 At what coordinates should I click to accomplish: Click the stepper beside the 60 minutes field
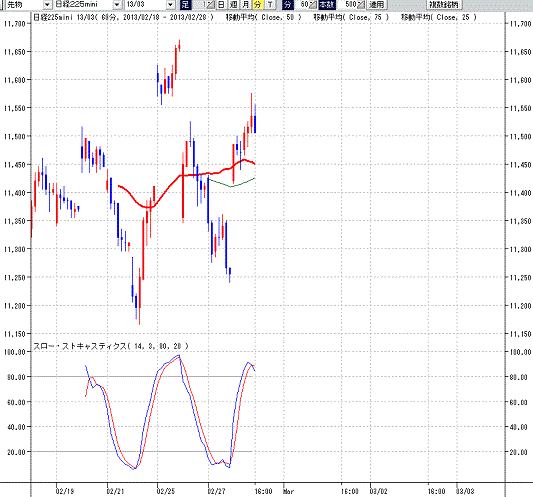pos(312,4)
